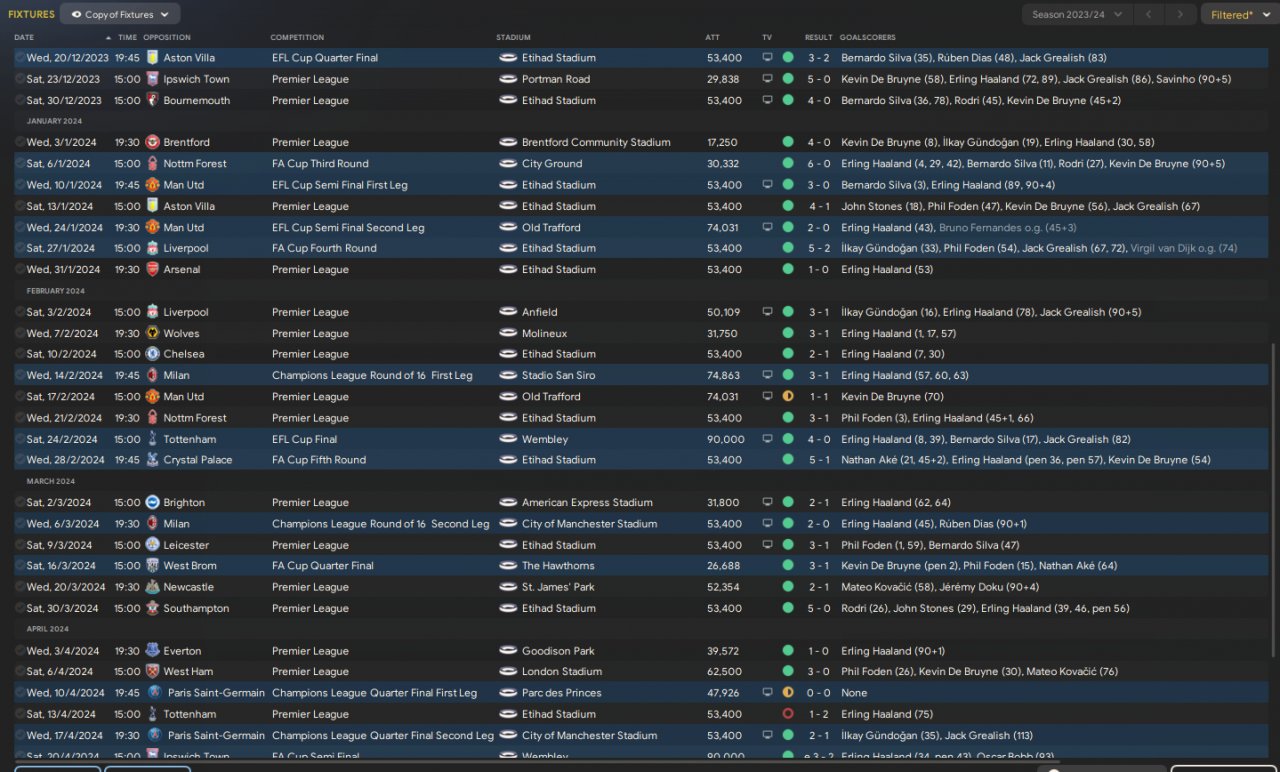Click the West Brom club badge
Screen dimensions: 1280x772
pos(153,566)
